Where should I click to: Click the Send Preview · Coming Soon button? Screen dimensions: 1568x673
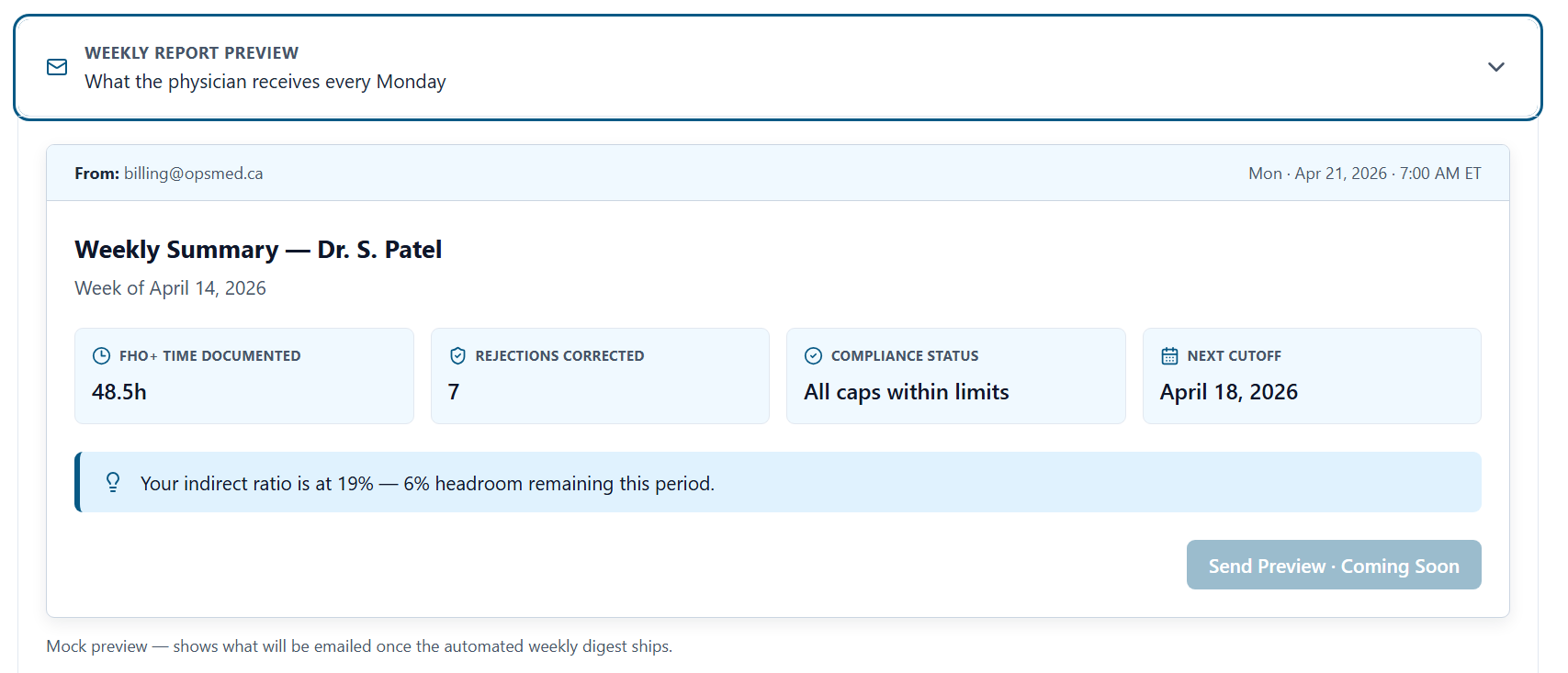click(1333, 566)
